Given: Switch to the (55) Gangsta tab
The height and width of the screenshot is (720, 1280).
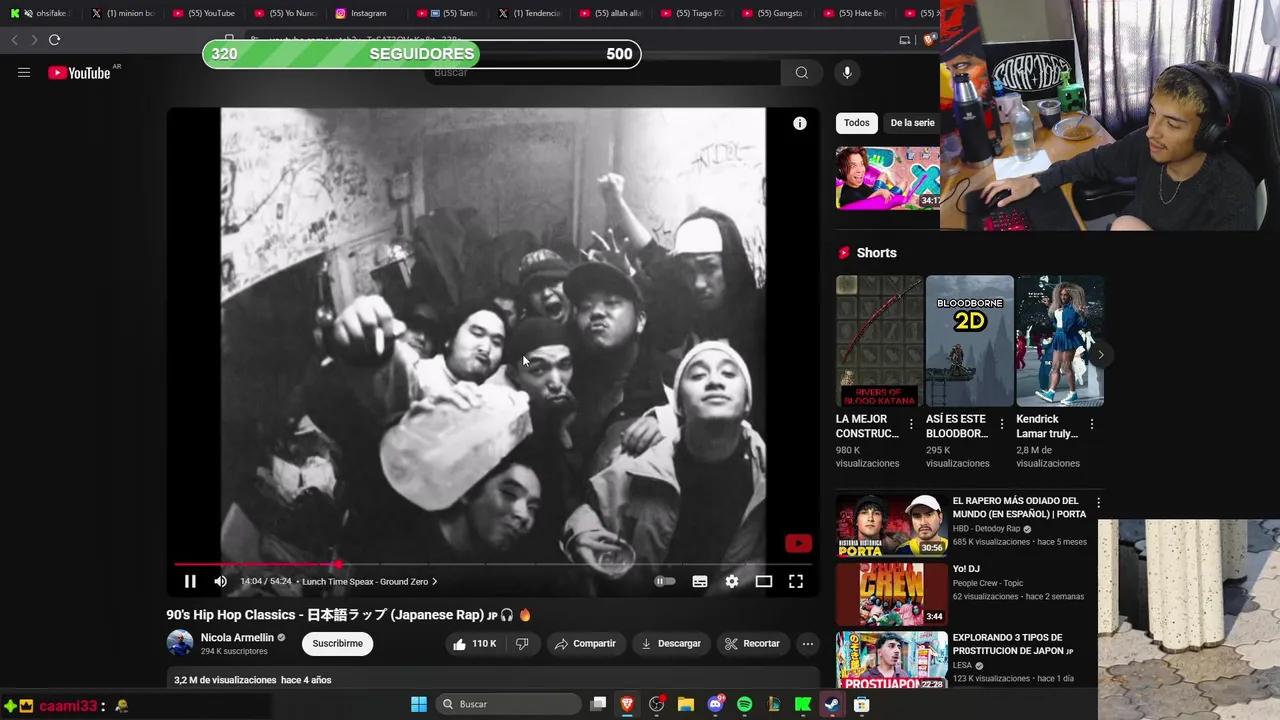Looking at the screenshot, I should click(x=776, y=13).
